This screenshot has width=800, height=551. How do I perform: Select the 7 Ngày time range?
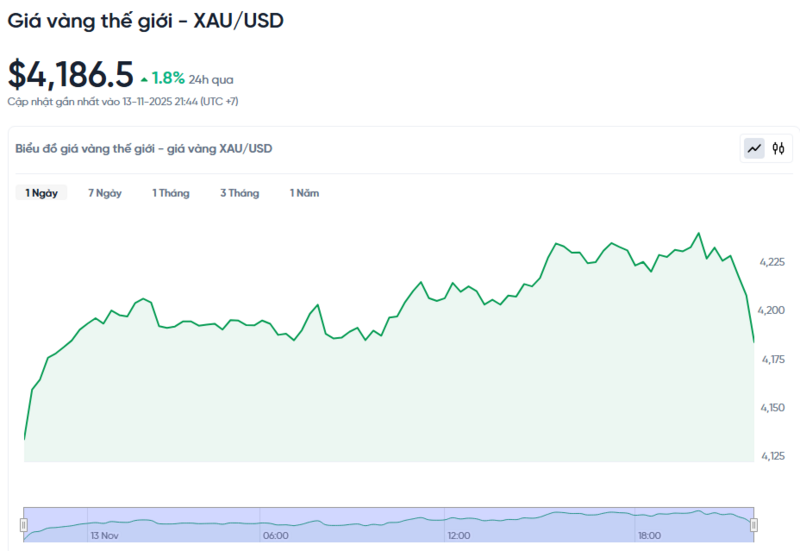click(105, 193)
